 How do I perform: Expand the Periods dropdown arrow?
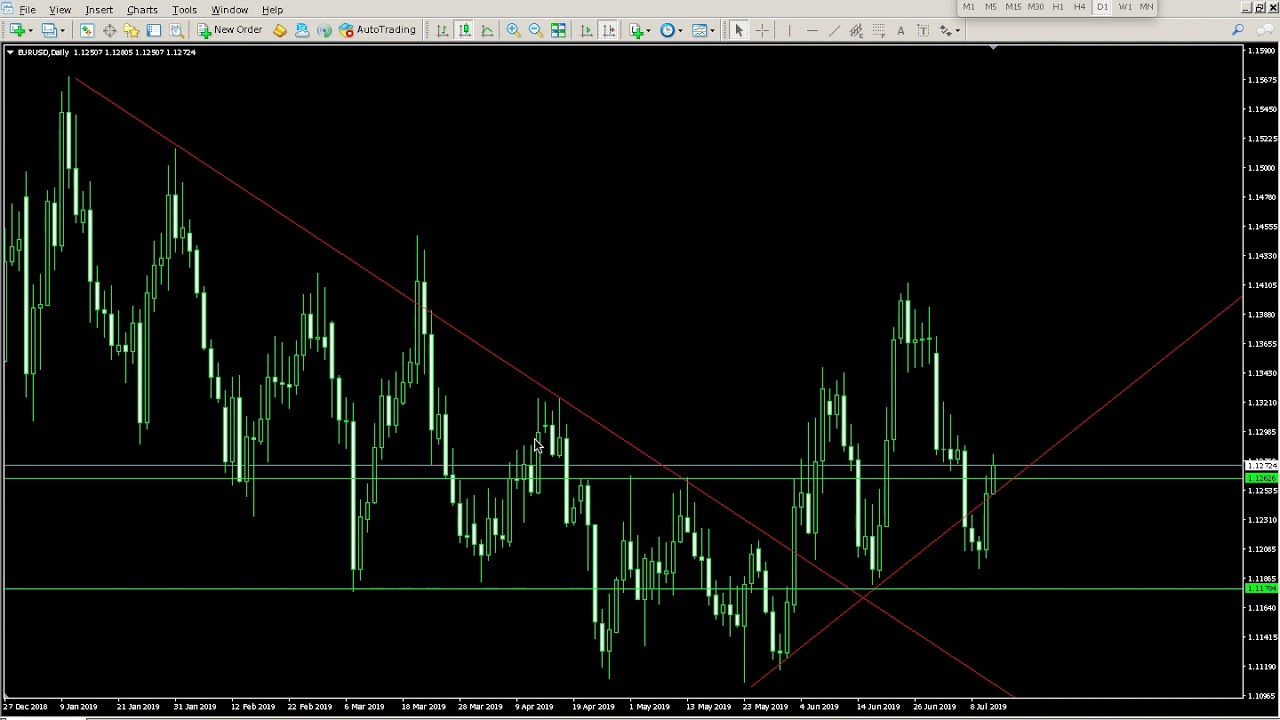coord(680,30)
